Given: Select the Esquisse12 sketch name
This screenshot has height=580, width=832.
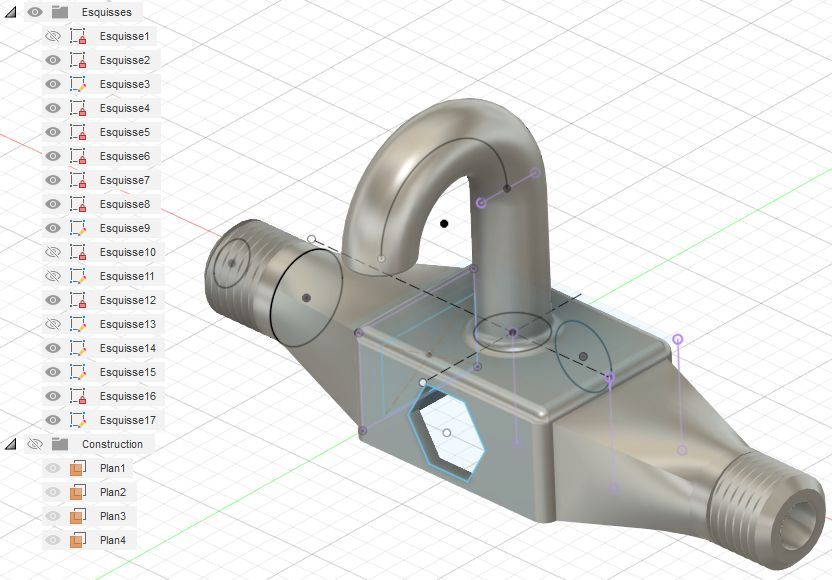Looking at the screenshot, I should click(128, 300).
